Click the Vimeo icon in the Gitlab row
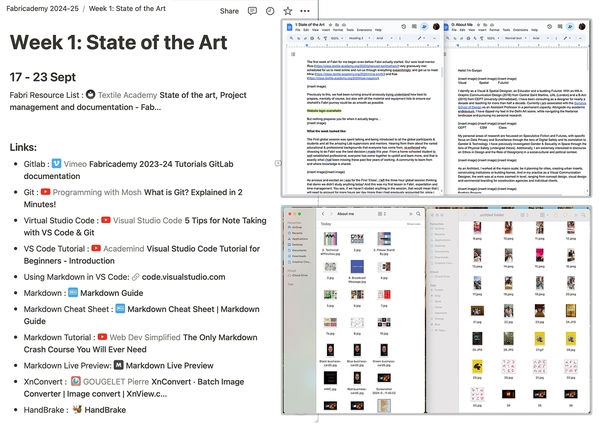600x424 pixels. pyautogui.click(x=56, y=164)
